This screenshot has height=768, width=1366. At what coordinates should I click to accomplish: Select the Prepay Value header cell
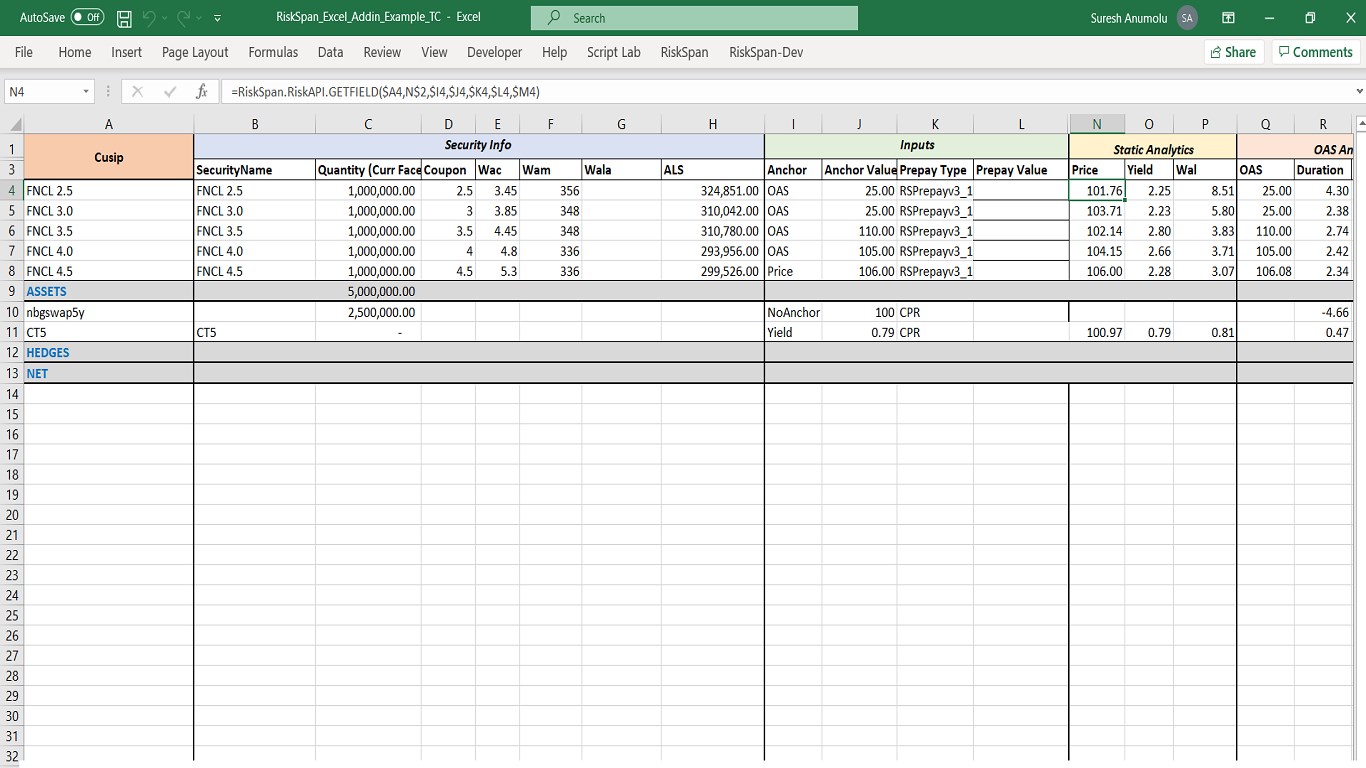pos(1021,170)
